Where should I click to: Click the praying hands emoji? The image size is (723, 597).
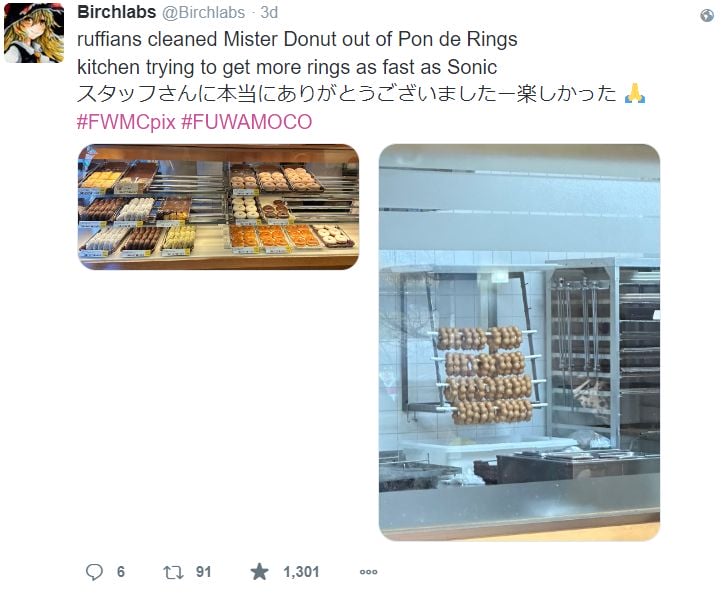point(634,94)
